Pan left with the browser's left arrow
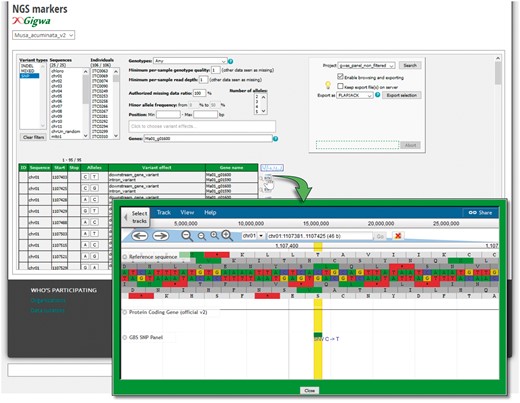The width and height of the screenshot is (520, 403). click(x=140, y=236)
